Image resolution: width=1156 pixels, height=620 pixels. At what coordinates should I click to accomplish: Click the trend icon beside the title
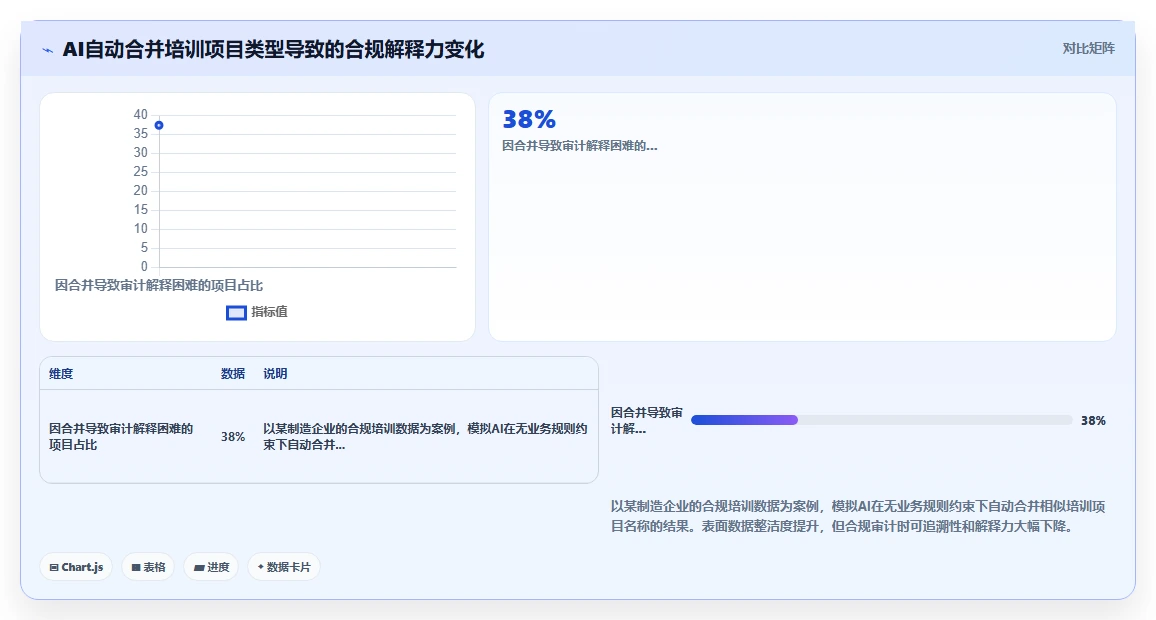coord(48,50)
